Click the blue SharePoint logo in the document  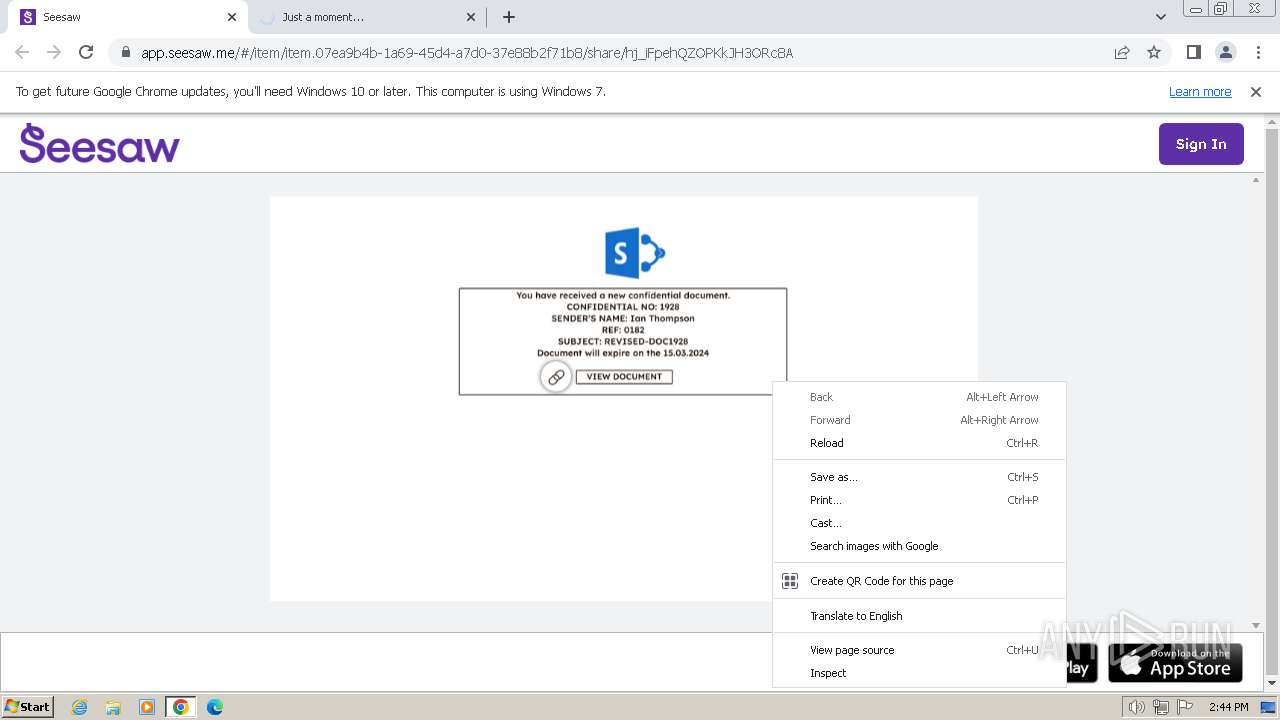635,252
